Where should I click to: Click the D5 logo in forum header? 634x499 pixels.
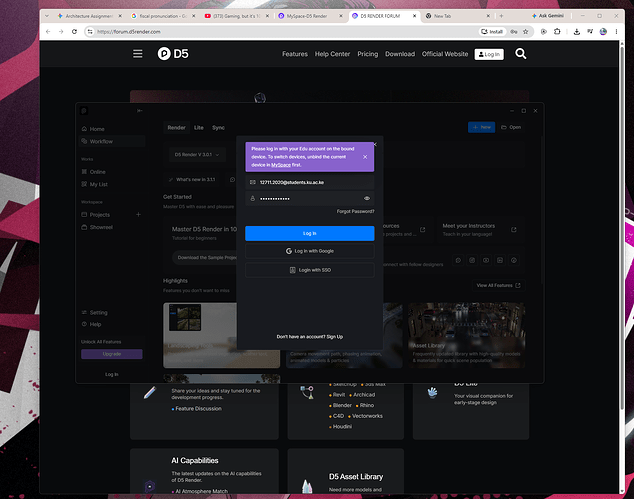point(173,54)
